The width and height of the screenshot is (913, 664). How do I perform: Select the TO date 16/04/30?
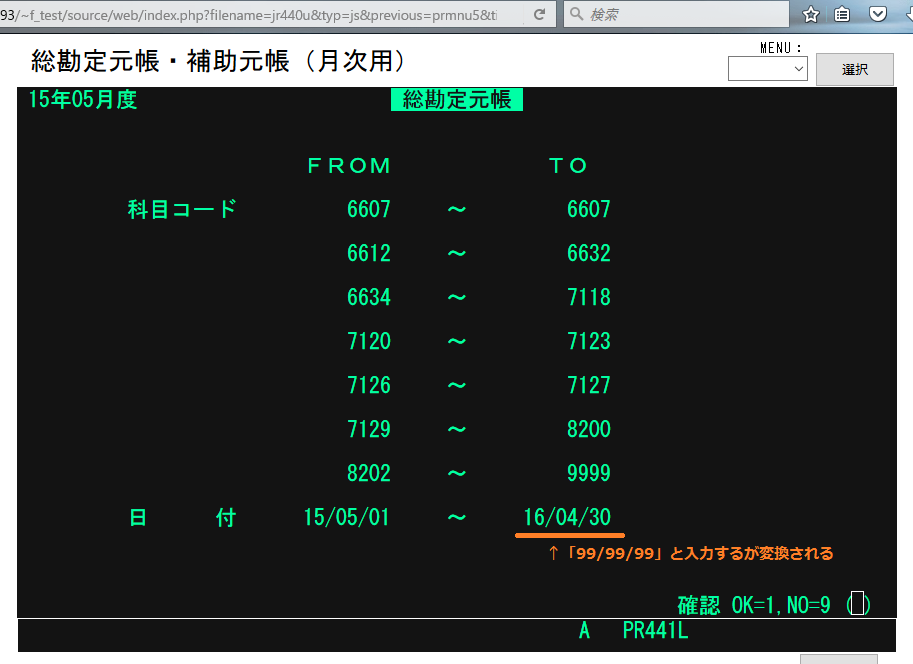click(567, 517)
